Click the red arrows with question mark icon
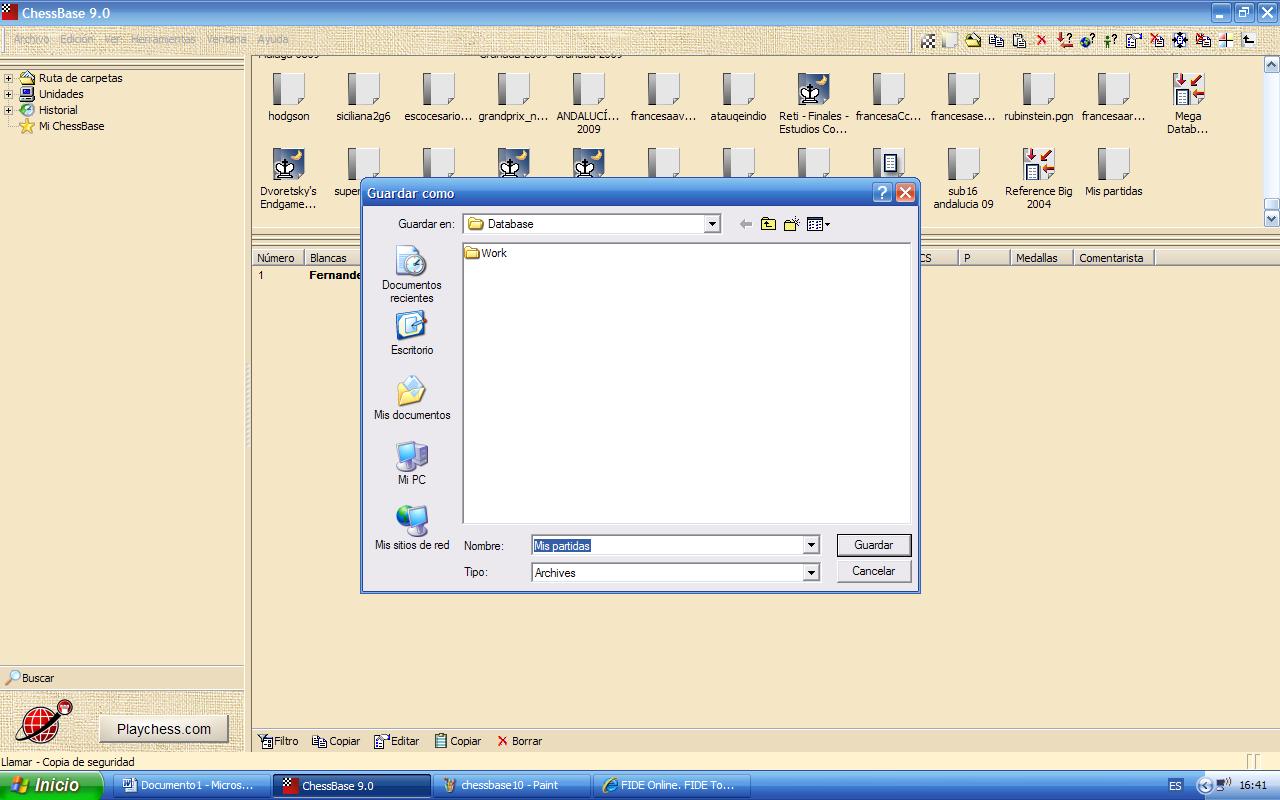Image resolution: width=1280 pixels, height=800 pixels. tap(1064, 40)
